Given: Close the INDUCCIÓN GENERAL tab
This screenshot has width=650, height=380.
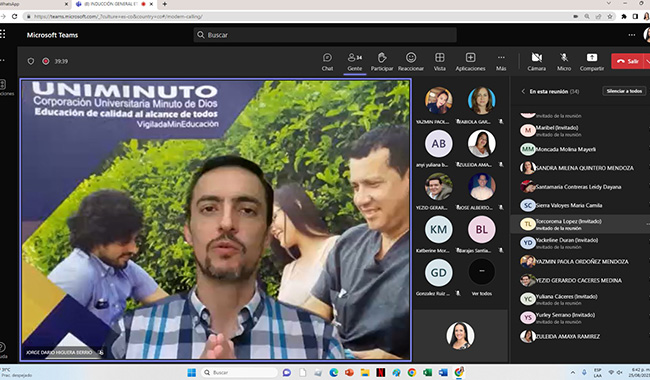Looking at the screenshot, I should (x=151, y=4).
